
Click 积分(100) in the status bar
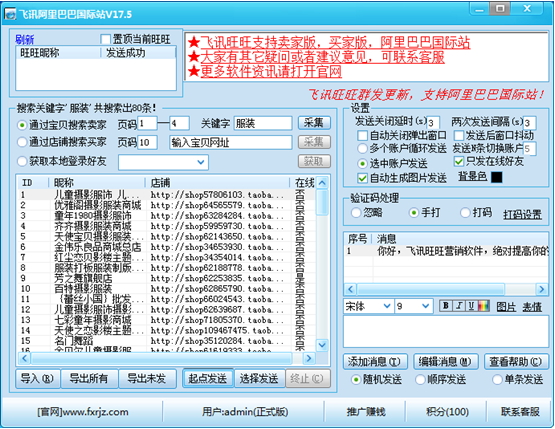[447, 412]
